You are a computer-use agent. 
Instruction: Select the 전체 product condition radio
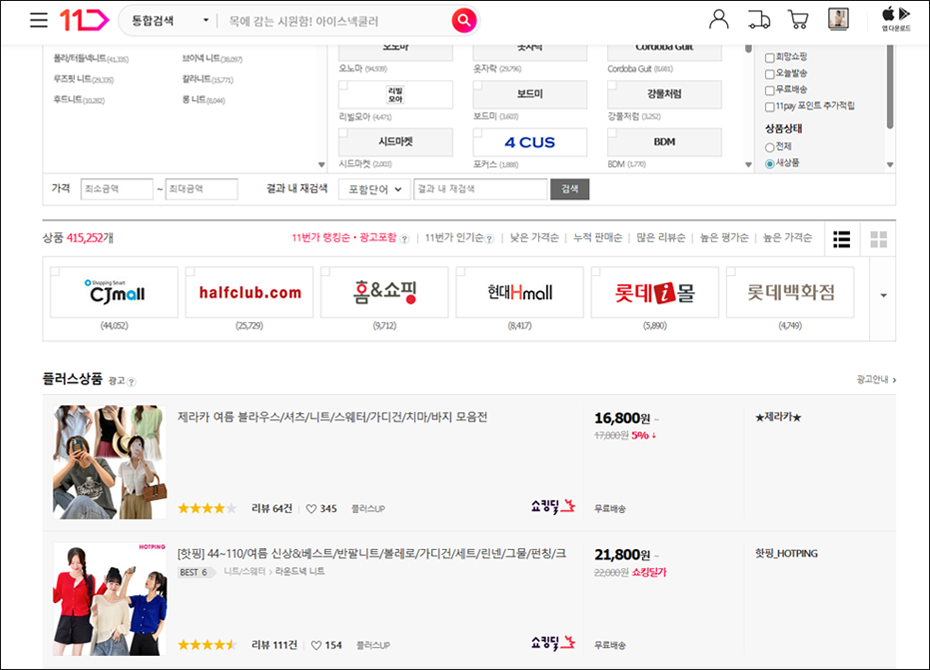click(x=770, y=148)
